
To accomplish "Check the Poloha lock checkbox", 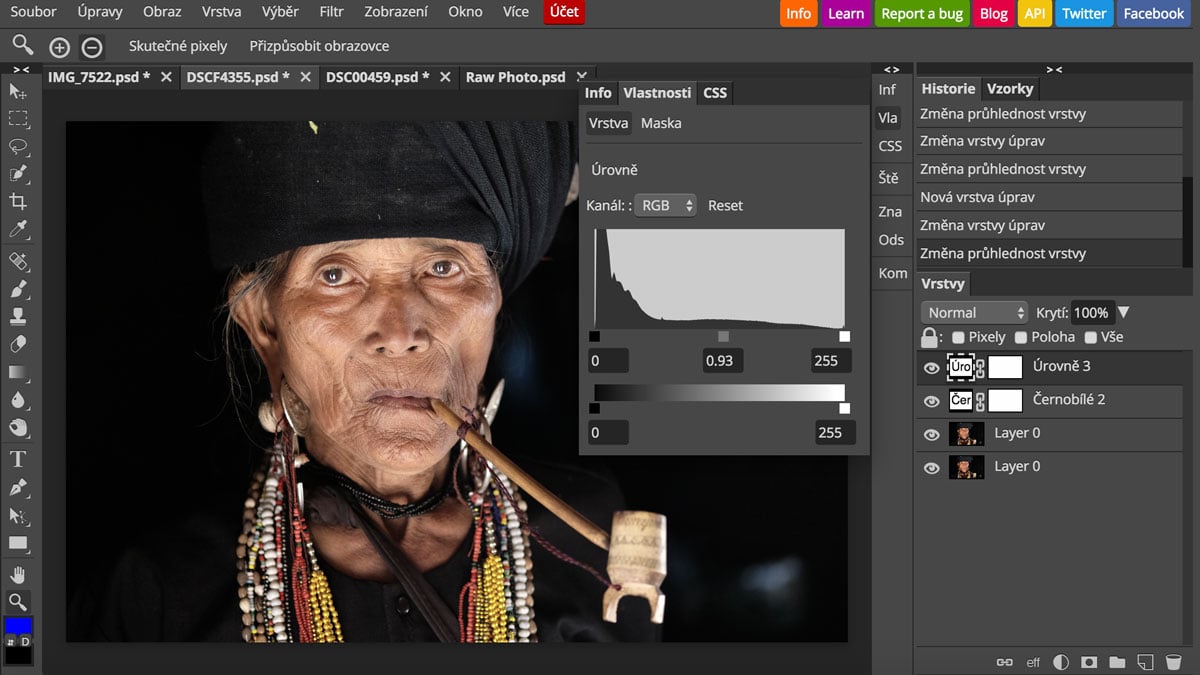I will tap(1021, 338).
